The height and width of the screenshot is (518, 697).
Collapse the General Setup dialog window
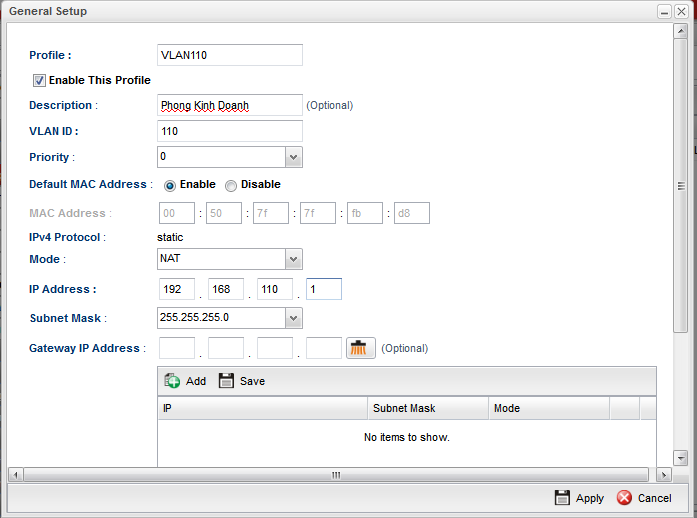pyautogui.click(x=664, y=11)
